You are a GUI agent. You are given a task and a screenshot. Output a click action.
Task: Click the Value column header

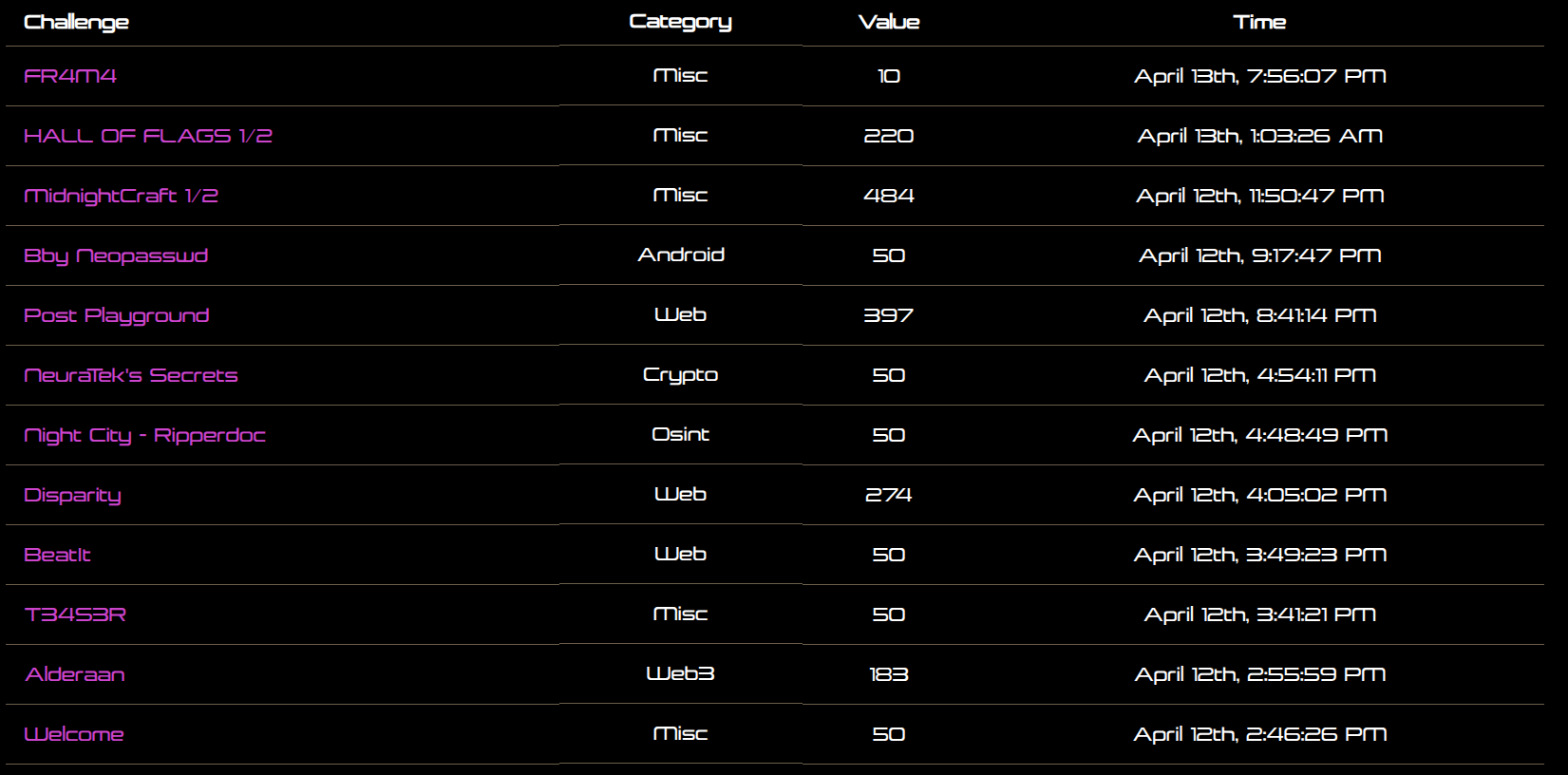coord(889,22)
